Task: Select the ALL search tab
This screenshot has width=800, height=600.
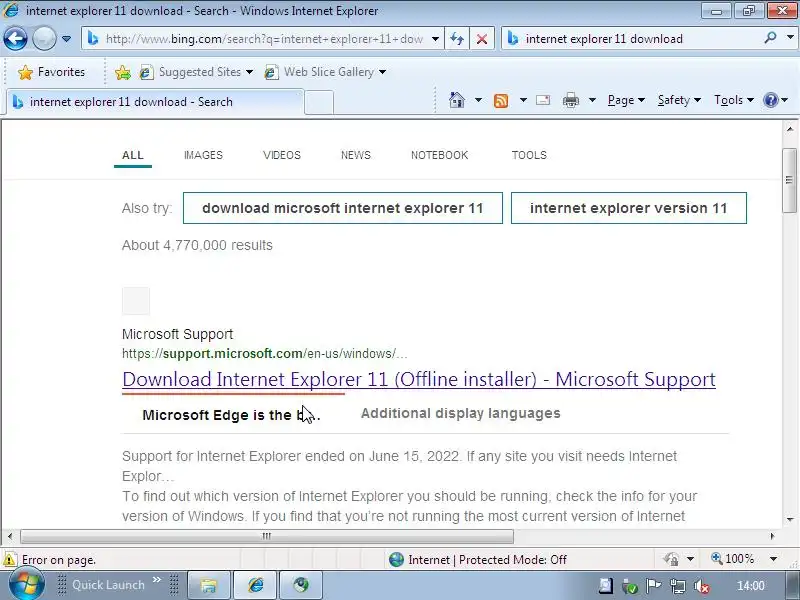Action: pos(133,155)
